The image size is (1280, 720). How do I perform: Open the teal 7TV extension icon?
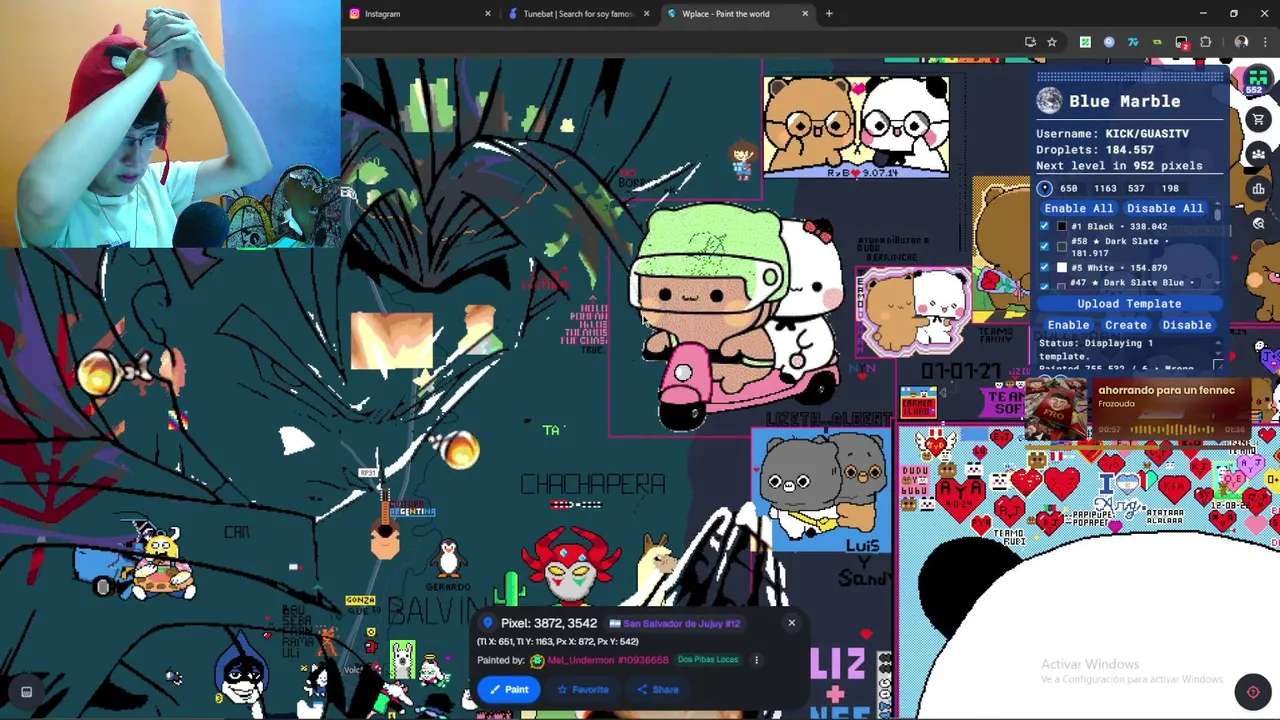coord(1133,42)
